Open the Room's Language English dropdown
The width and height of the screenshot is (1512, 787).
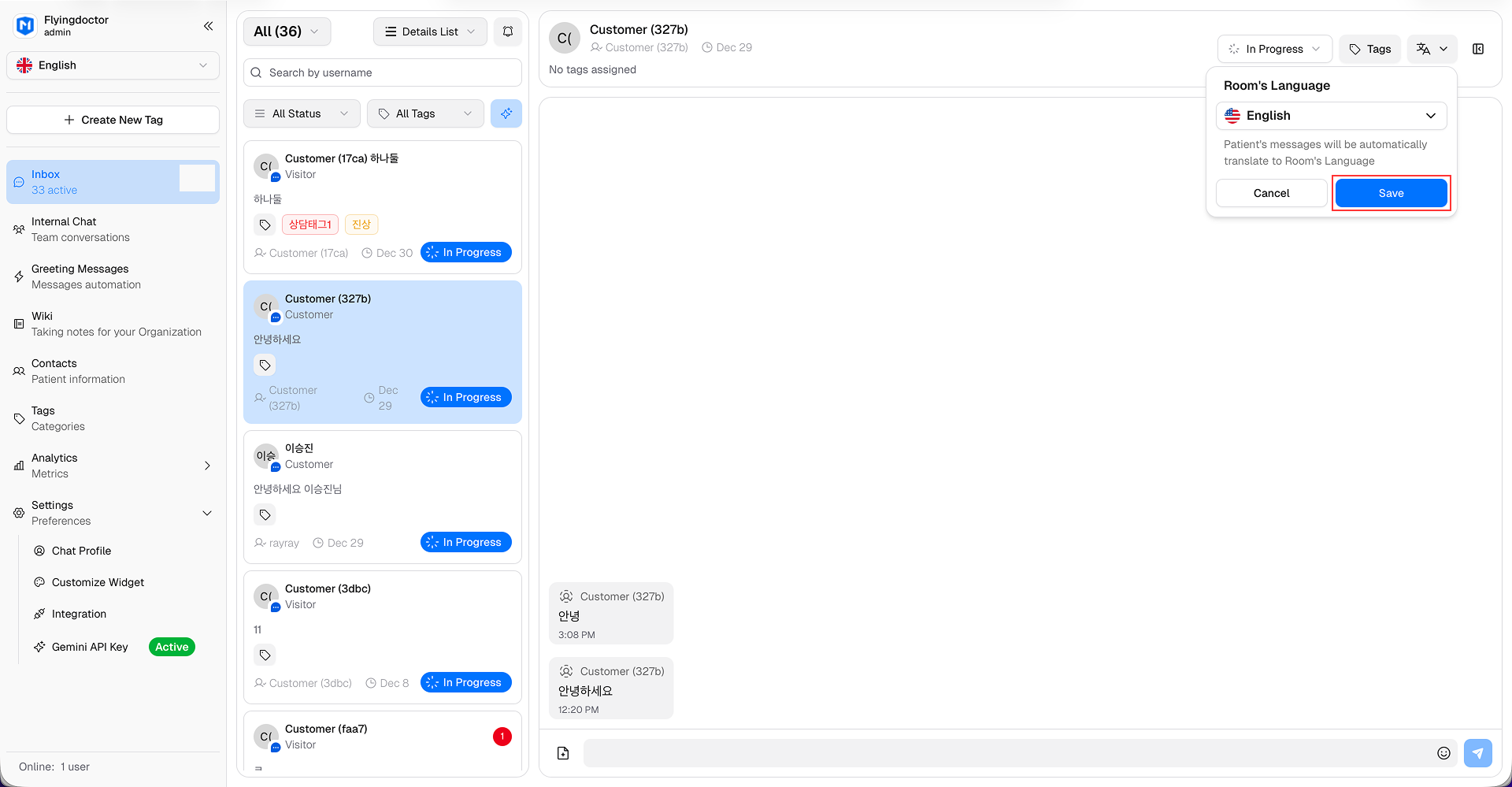[1331, 115]
